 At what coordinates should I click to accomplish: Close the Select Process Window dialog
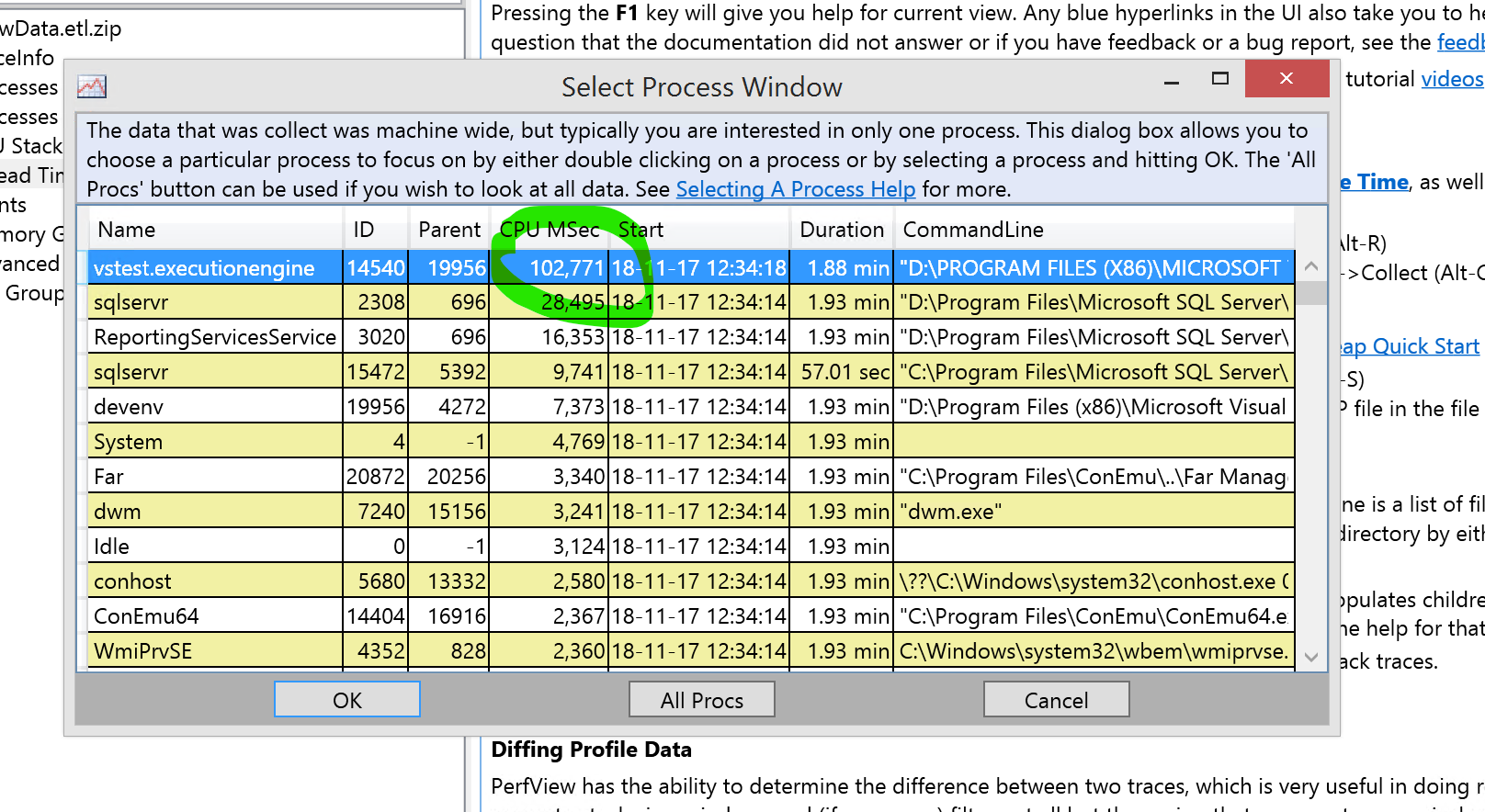point(1287,79)
